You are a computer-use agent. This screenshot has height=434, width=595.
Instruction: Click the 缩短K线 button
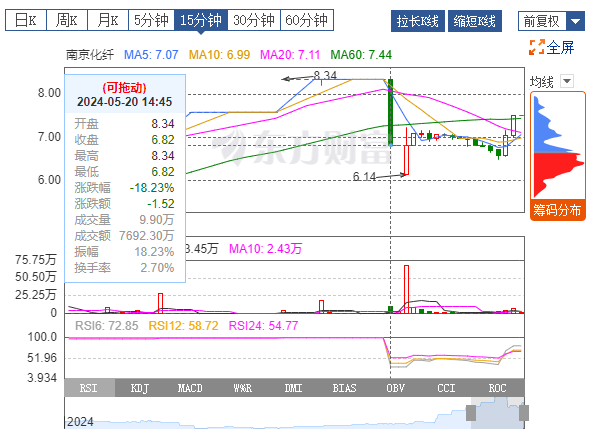475,21
